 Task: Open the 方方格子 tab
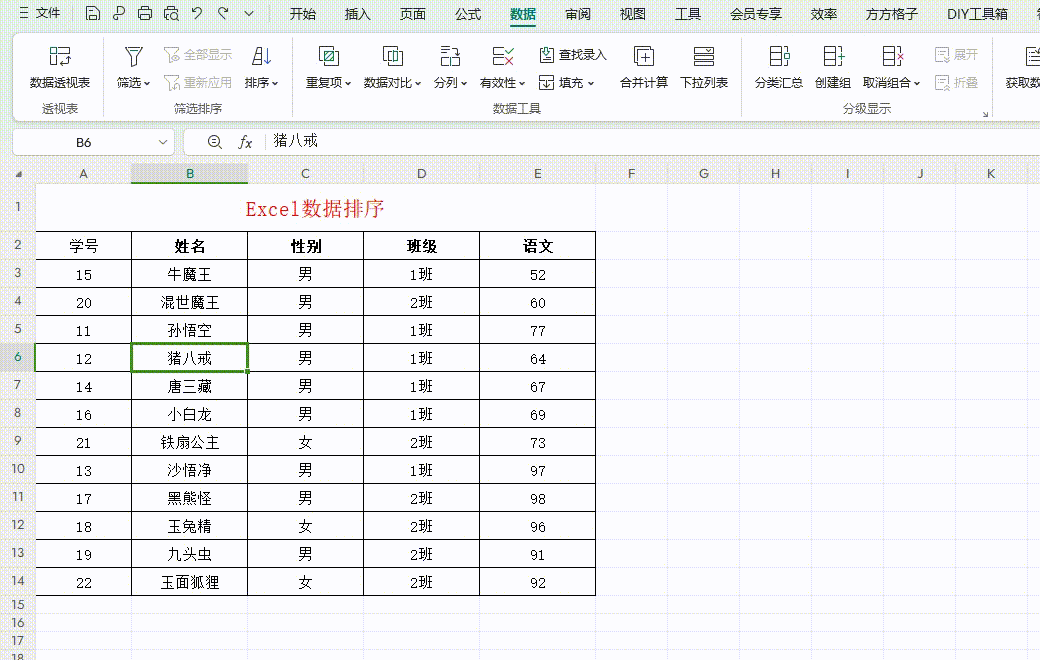tap(892, 14)
